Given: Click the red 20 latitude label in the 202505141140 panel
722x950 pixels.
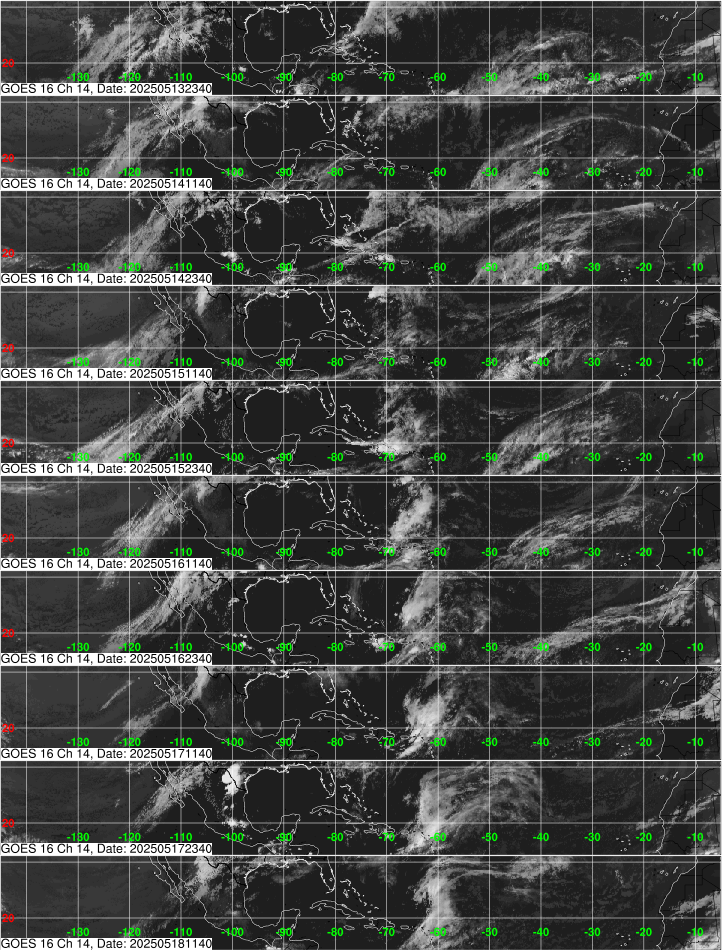Looking at the screenshot, I should [8, 158].
